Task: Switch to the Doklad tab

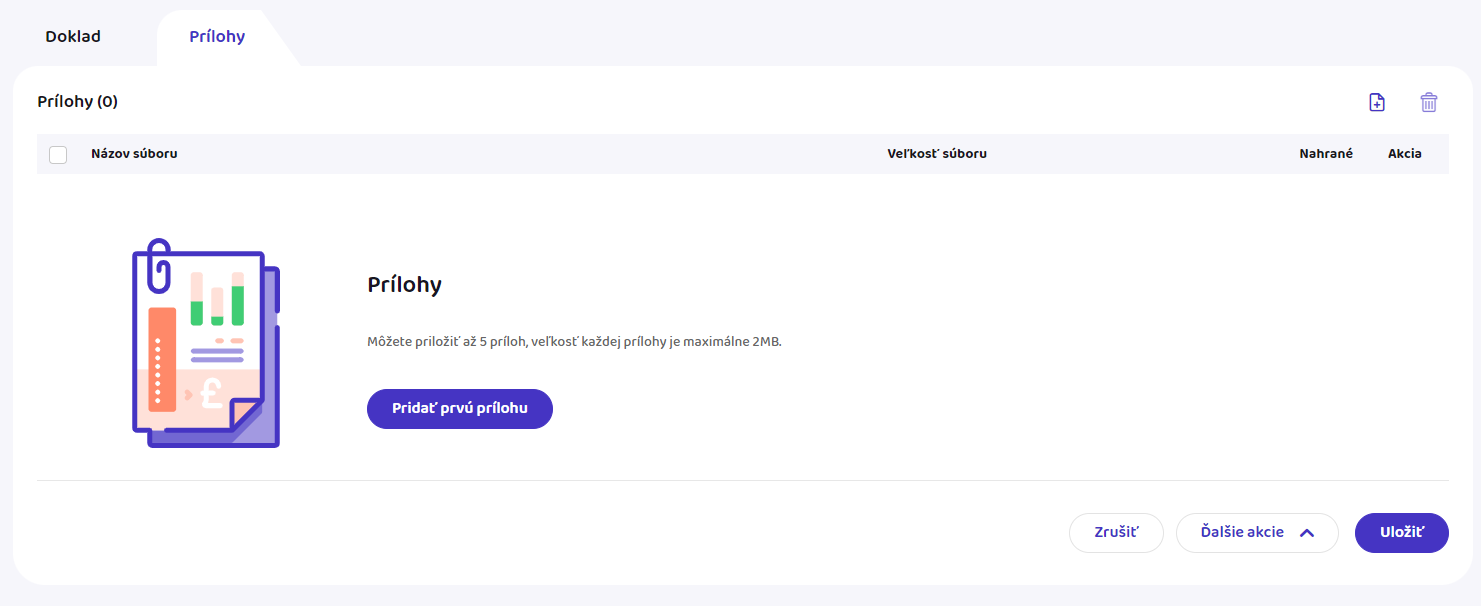Action: coord(73,37)
